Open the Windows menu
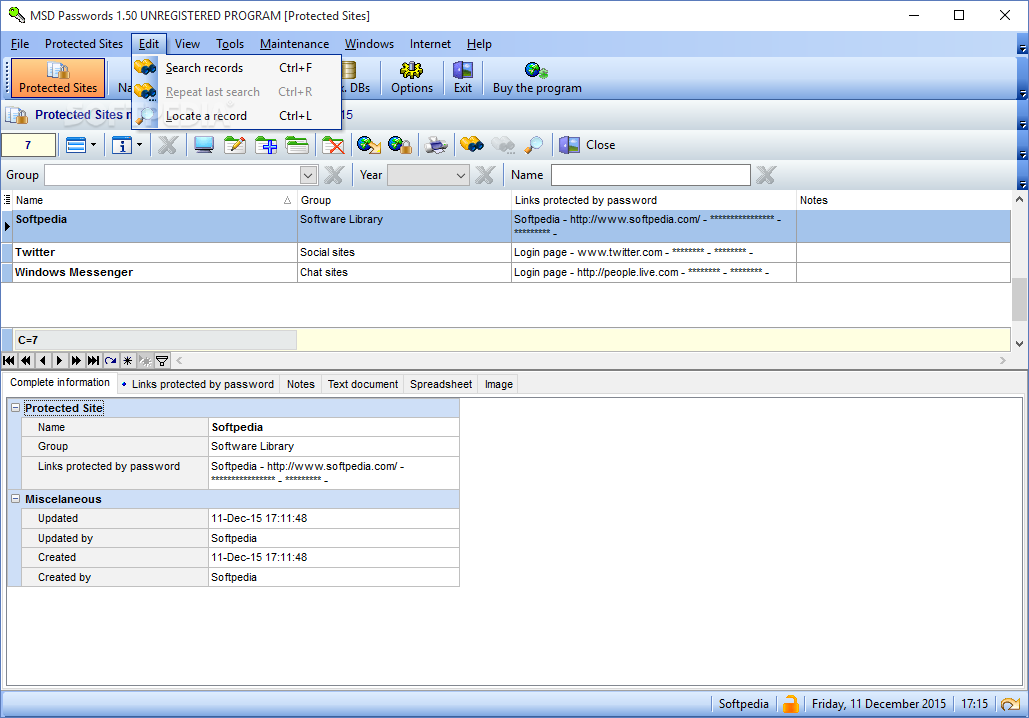Viewport: 1029px width, 718px height. pos(369,44)
